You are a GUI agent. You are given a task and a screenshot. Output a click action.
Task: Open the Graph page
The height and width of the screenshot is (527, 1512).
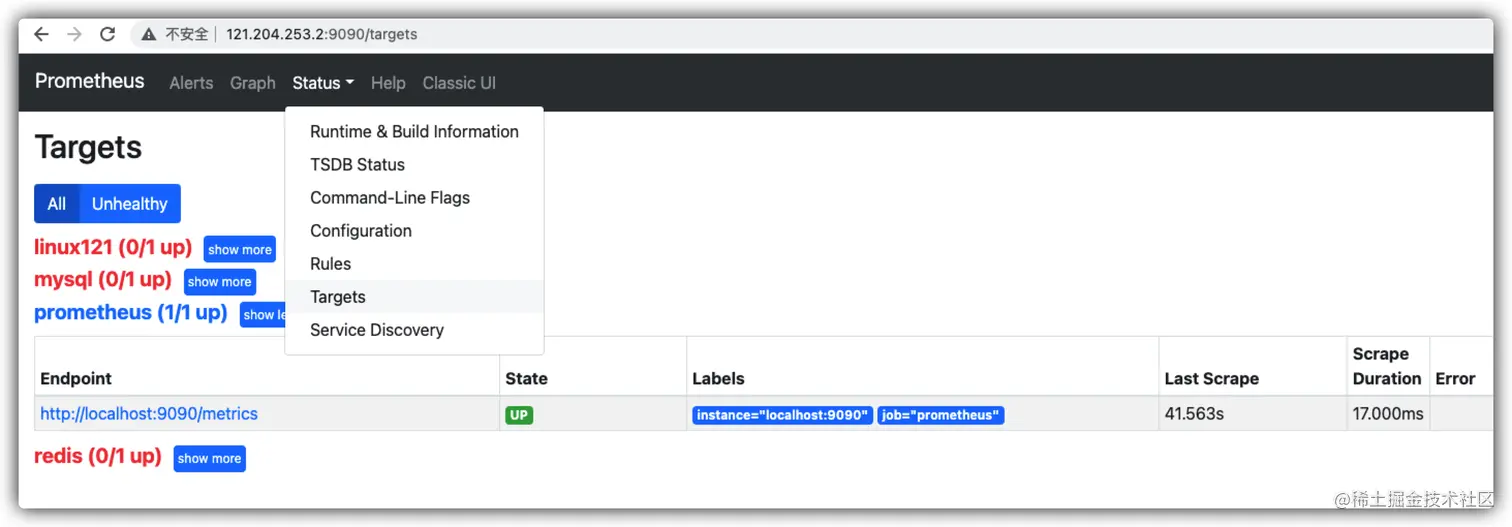pos(253,83)
